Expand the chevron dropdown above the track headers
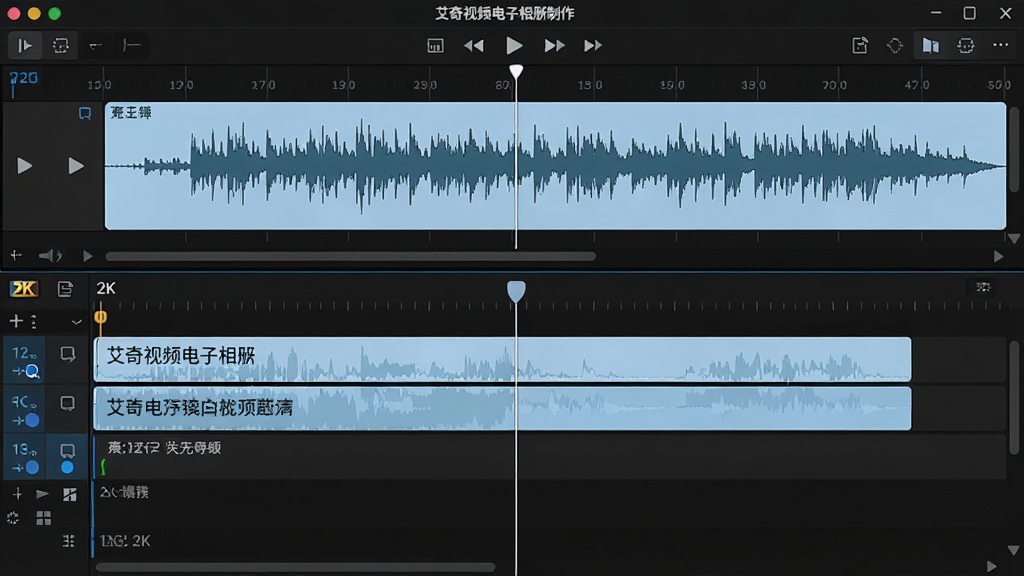 coord(76,322)
